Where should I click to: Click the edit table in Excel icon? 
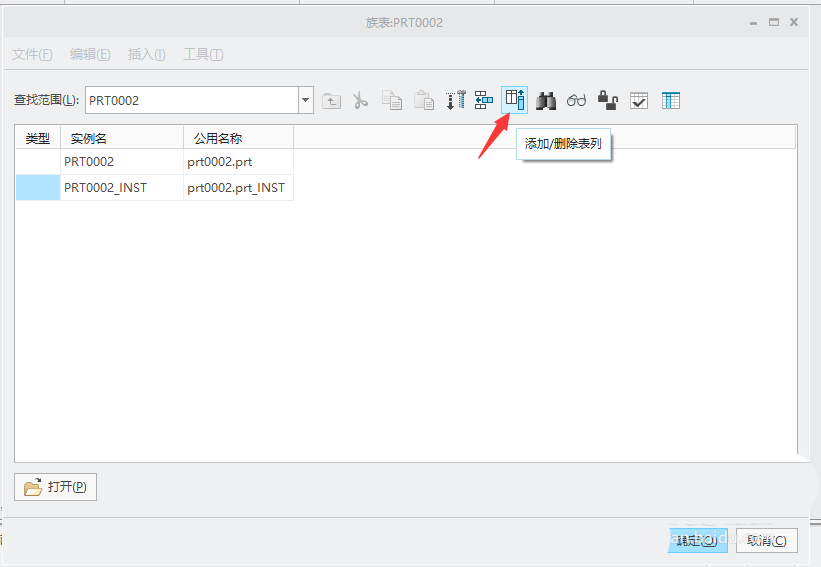(x=671, y=100)
